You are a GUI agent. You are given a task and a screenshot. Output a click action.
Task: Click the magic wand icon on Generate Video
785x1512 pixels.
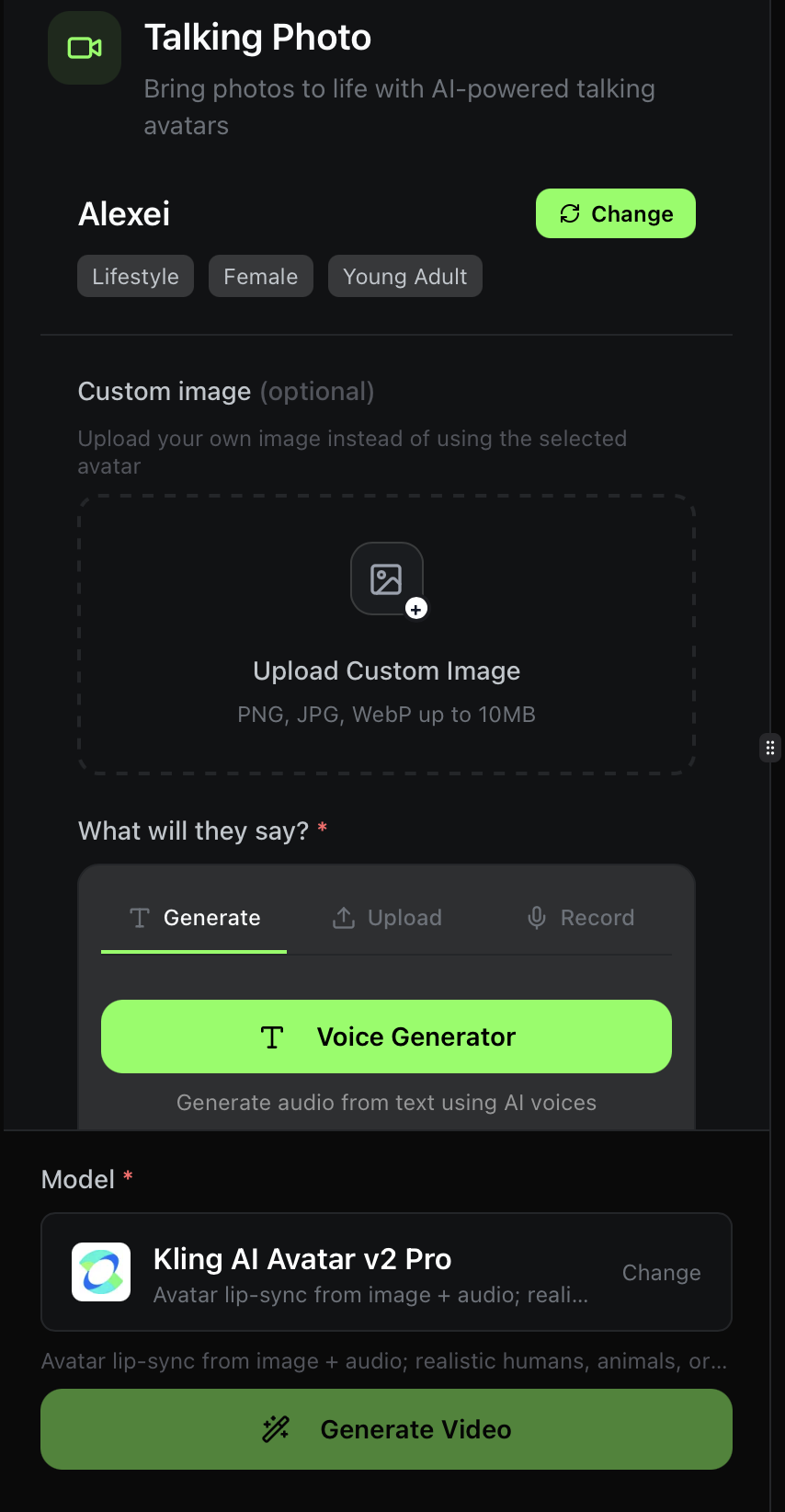click(x=276, y=1428)
